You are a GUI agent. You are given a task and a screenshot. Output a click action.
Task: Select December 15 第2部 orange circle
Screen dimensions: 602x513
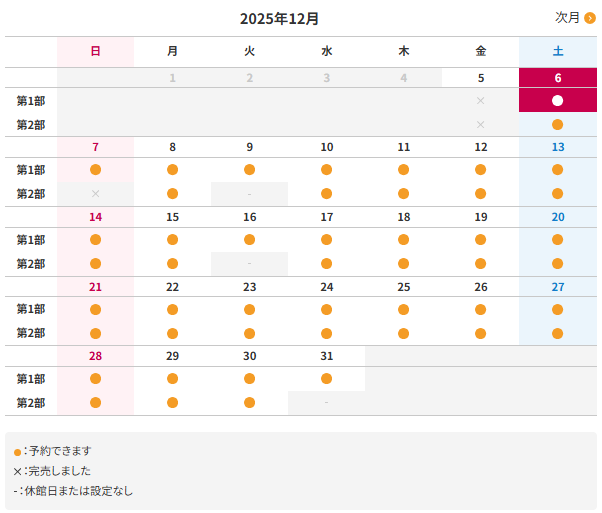[172, 264]
